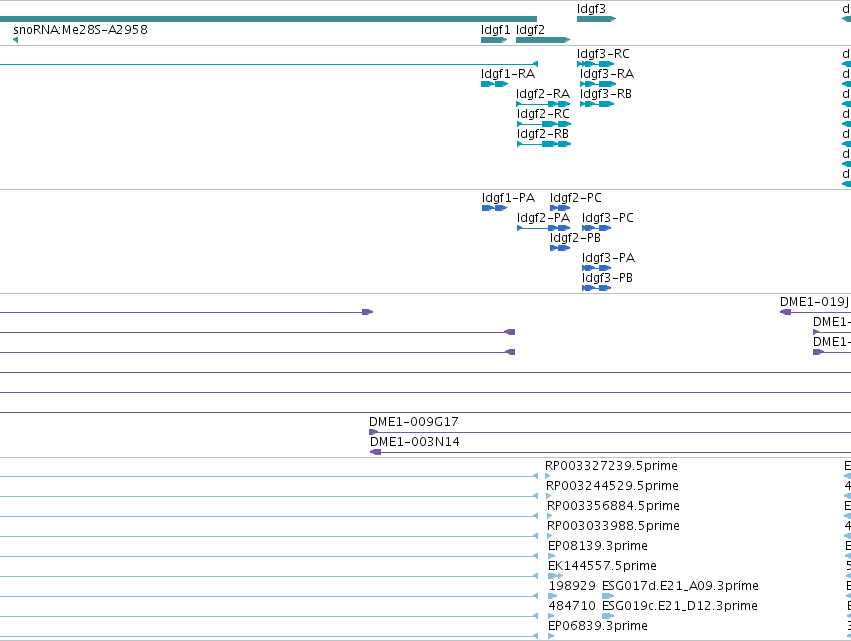
Task: Select the Idgf3-PB protein label
Action: point(607,278)
